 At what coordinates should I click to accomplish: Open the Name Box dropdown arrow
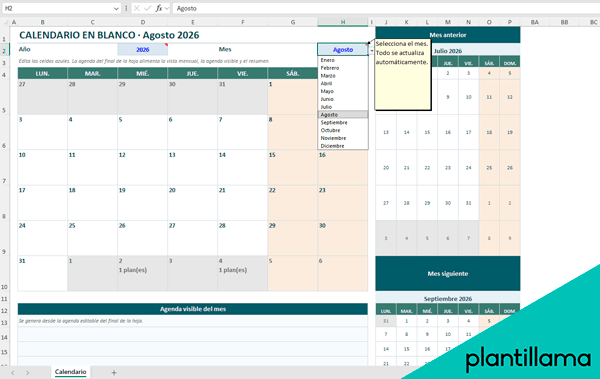[116, 8]
